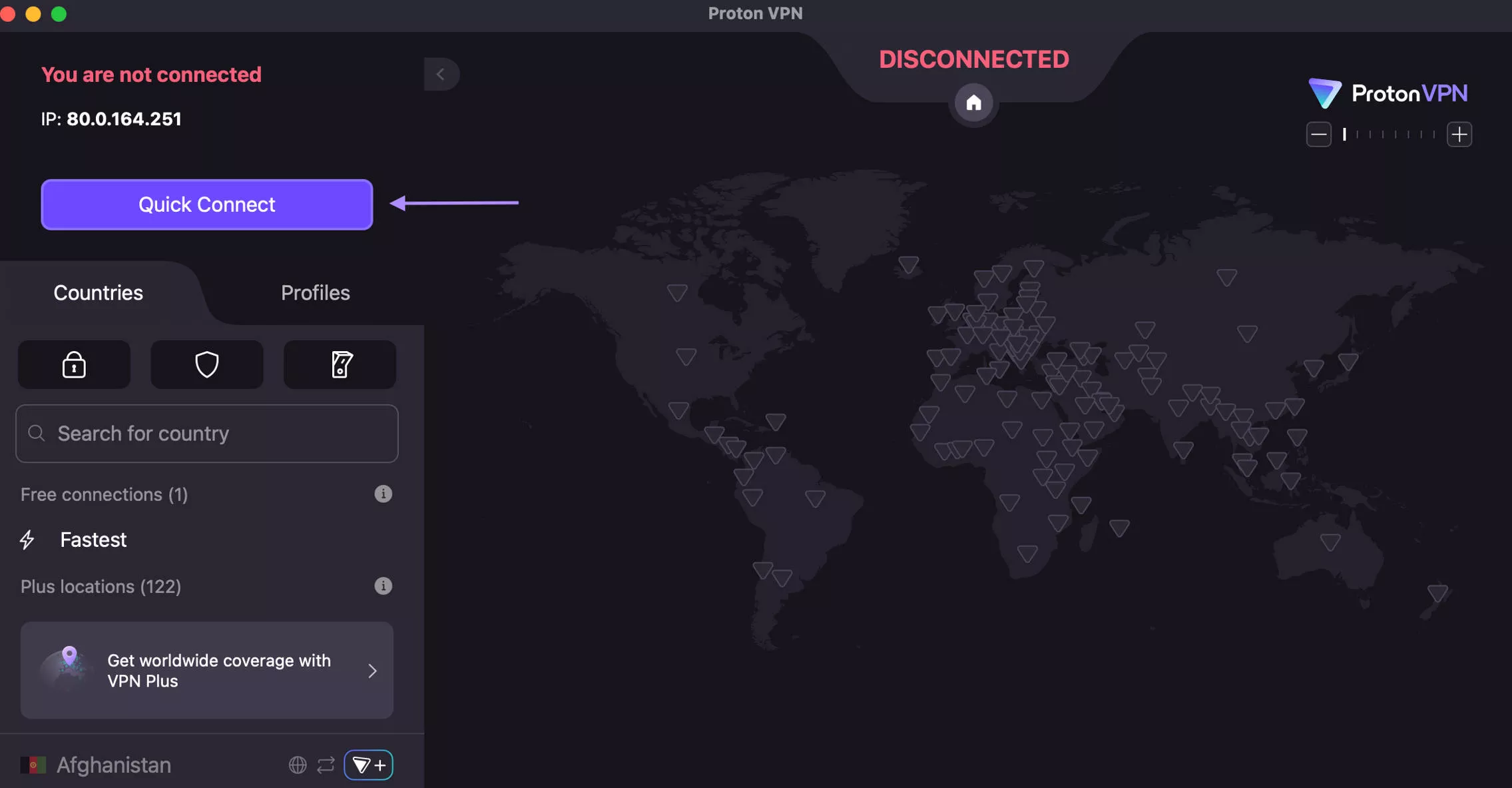Open Kill Switch icon settings

click(340, 365)
